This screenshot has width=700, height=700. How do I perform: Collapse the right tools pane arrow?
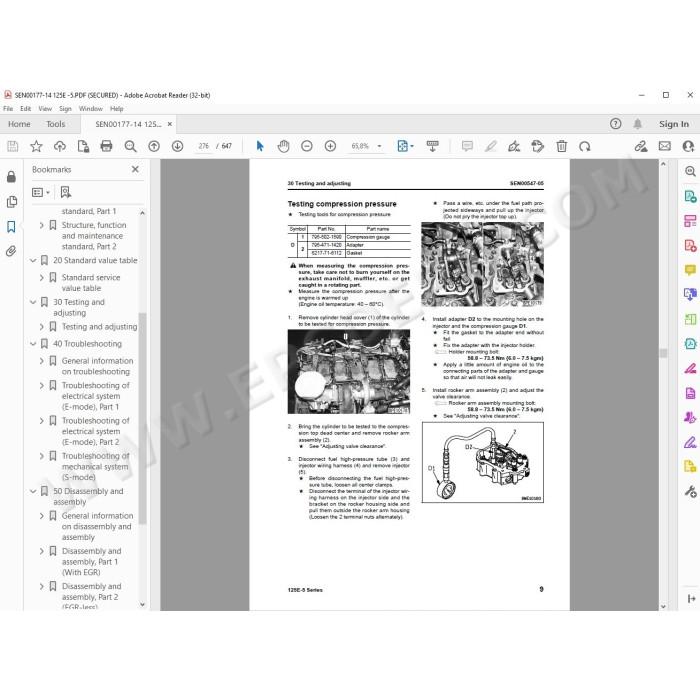point(691,598)
